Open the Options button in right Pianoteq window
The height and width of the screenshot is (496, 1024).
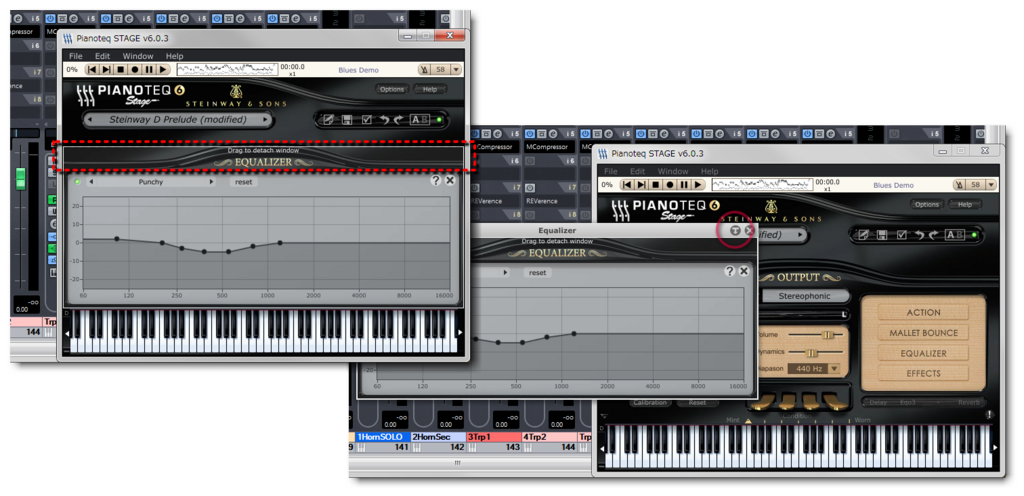coord(927,205)
